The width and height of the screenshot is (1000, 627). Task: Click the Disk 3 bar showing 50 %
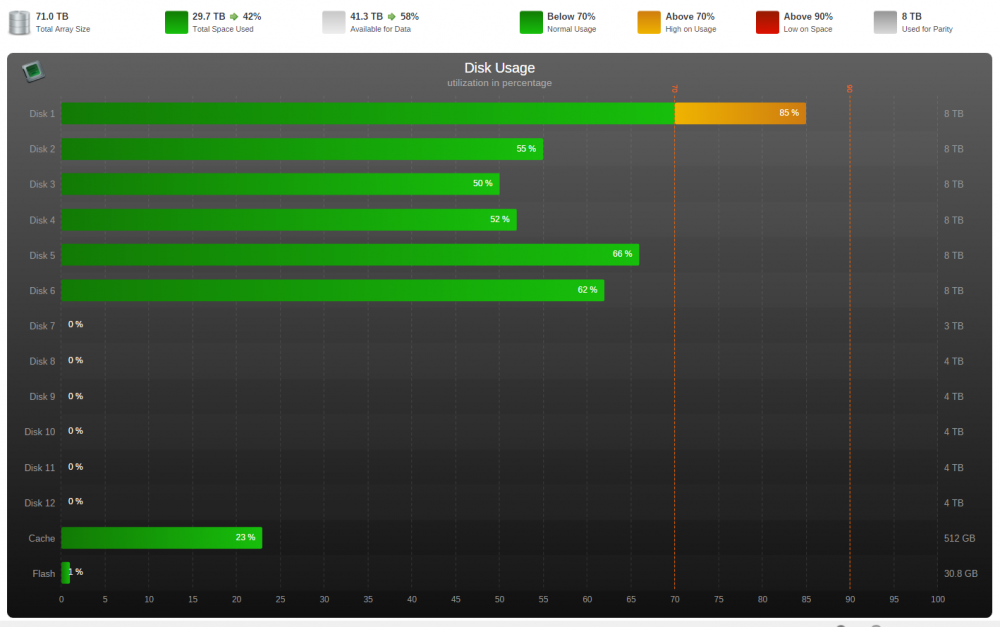tap(281, 184)
